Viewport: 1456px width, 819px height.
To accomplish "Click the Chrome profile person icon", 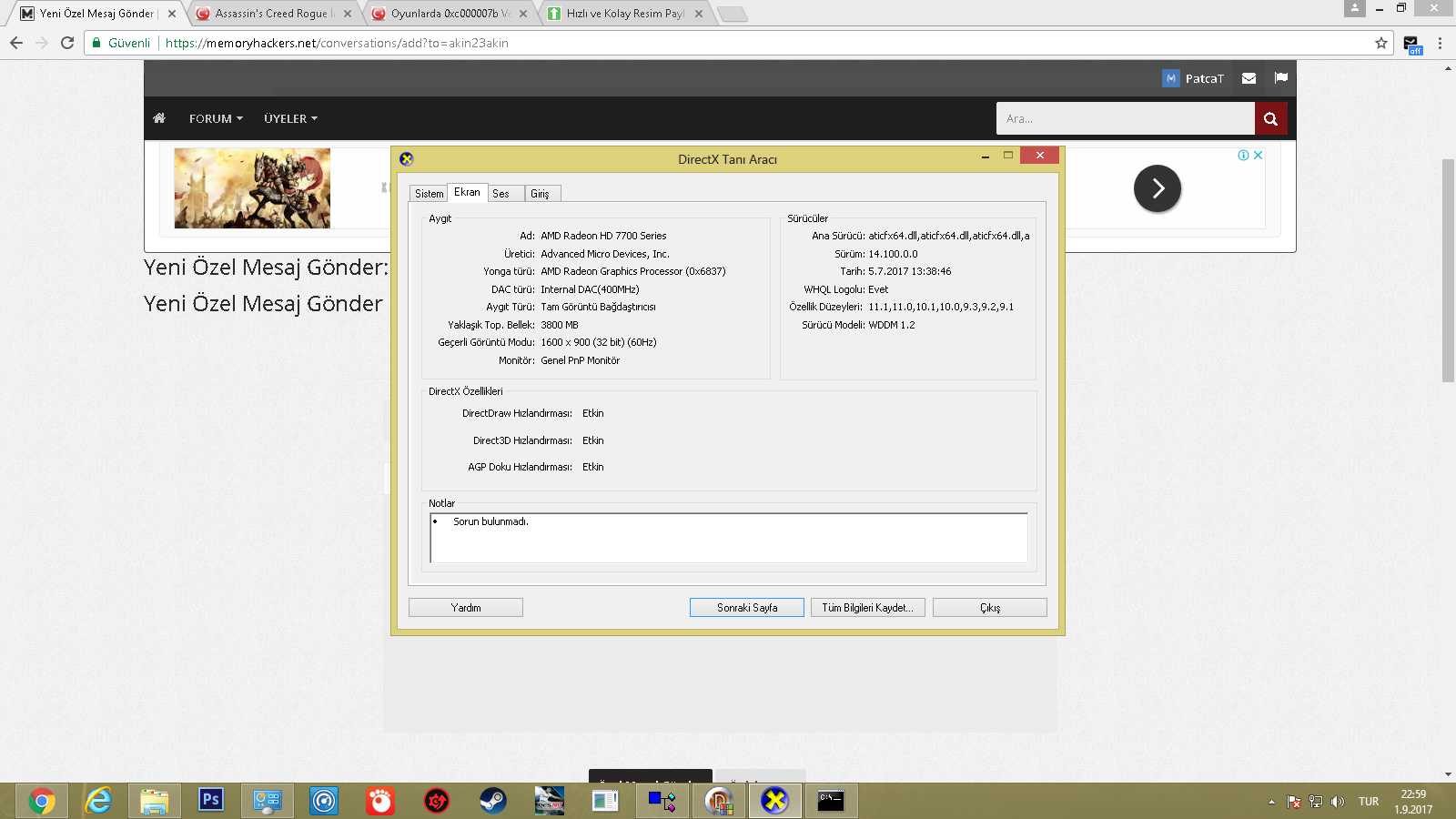I will (x=1355, y=8).
